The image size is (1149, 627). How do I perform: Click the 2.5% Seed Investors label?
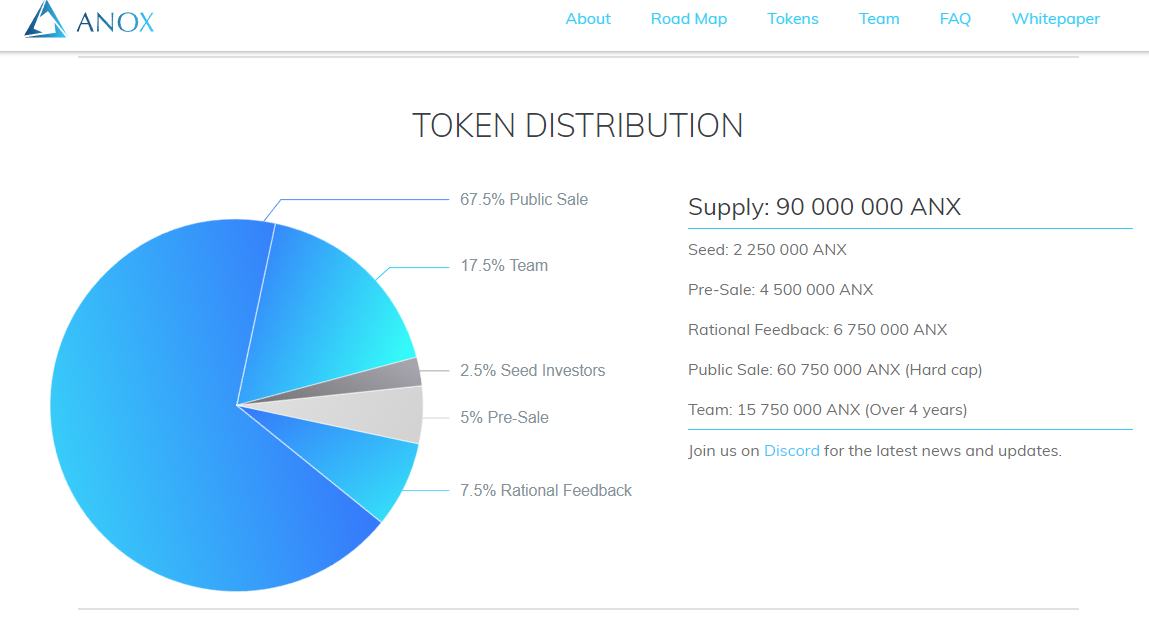(x=533, y=371)
